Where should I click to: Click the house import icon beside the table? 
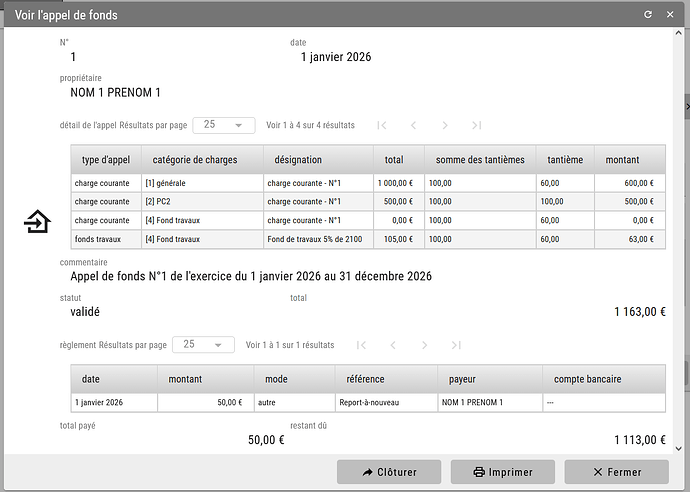pos(37,221)
